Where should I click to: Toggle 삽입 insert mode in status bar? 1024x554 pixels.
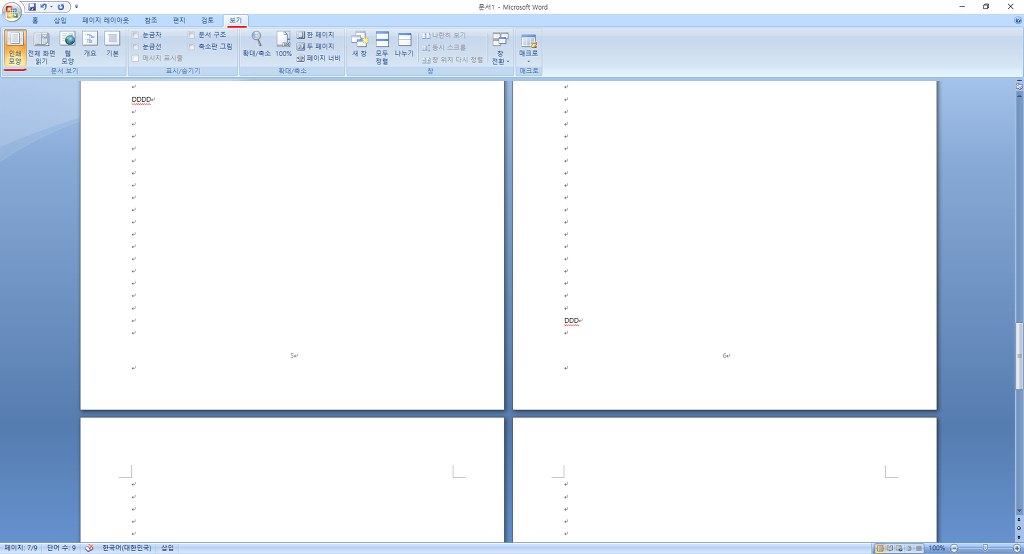(x=167, y=548)
